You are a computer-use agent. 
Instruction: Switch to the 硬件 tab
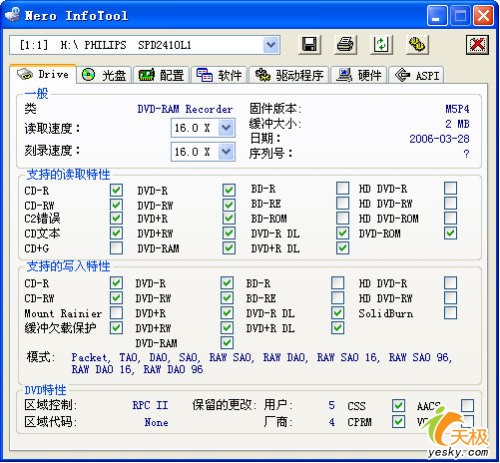(359, 75)
